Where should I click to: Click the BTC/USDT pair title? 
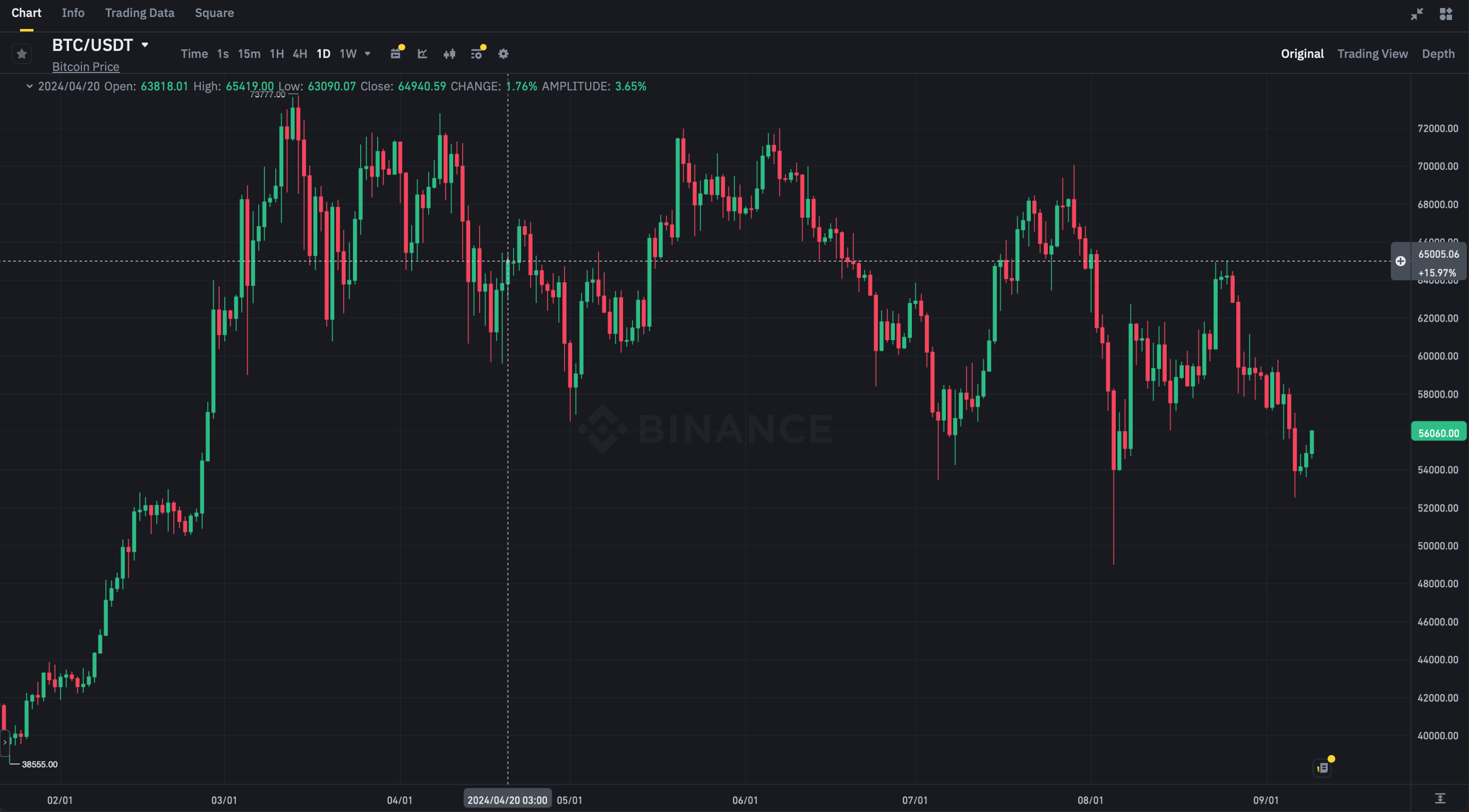tap(92, 44)
